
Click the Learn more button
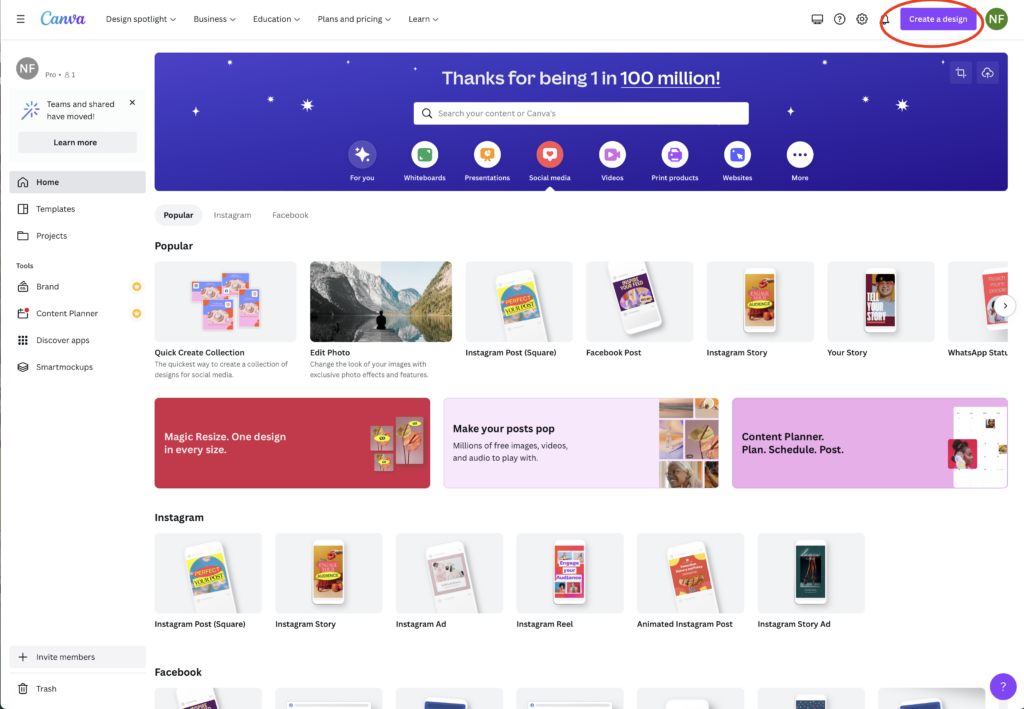click(x=75, y=142)
